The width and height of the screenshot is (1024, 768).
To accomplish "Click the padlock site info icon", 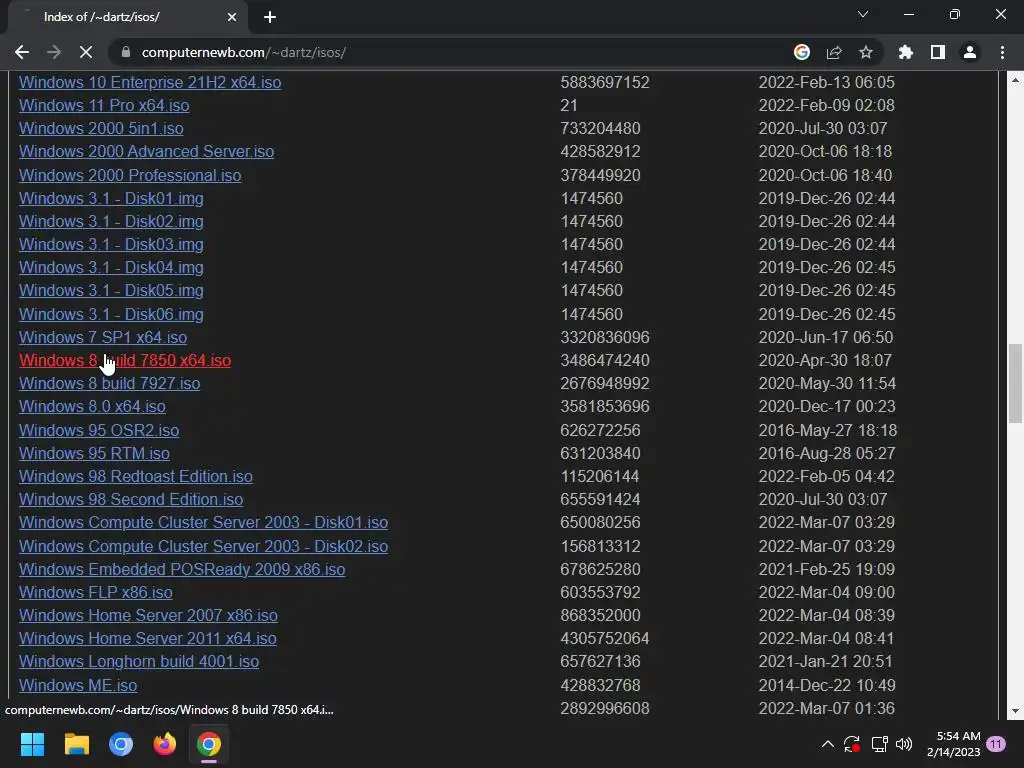I will click(126, 52).
